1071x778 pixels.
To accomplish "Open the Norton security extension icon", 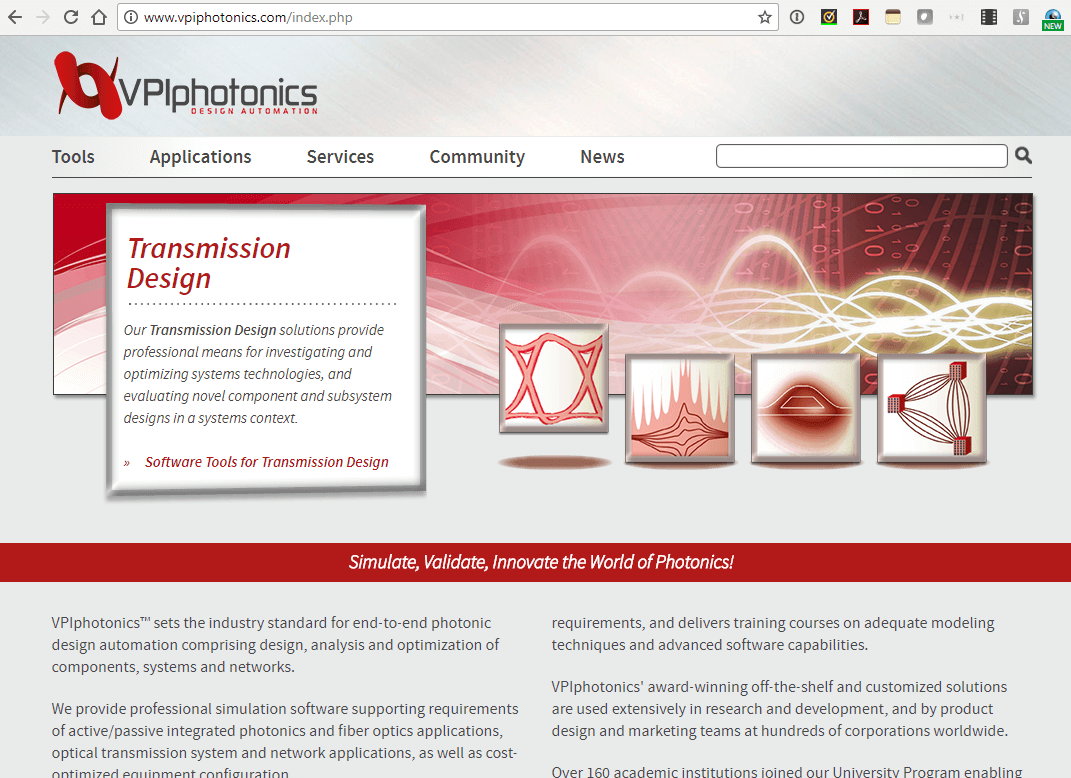I will coord(828,17).
